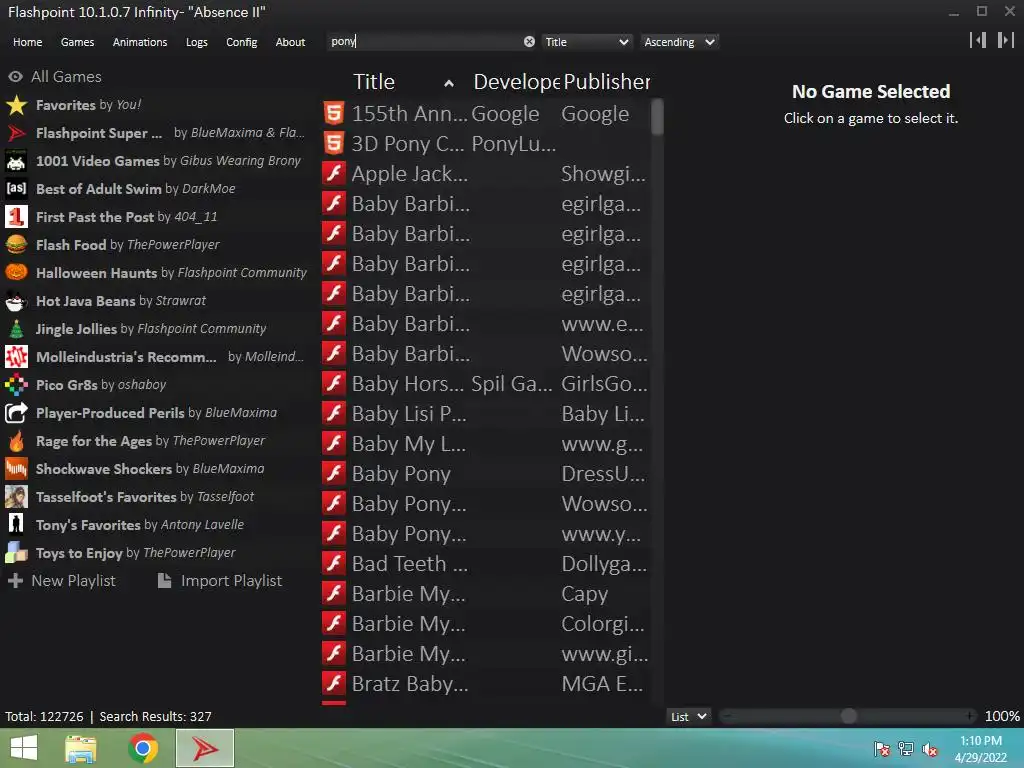Toggle the Title column sort arrow
1024x768 pixels.
[449, 83]
